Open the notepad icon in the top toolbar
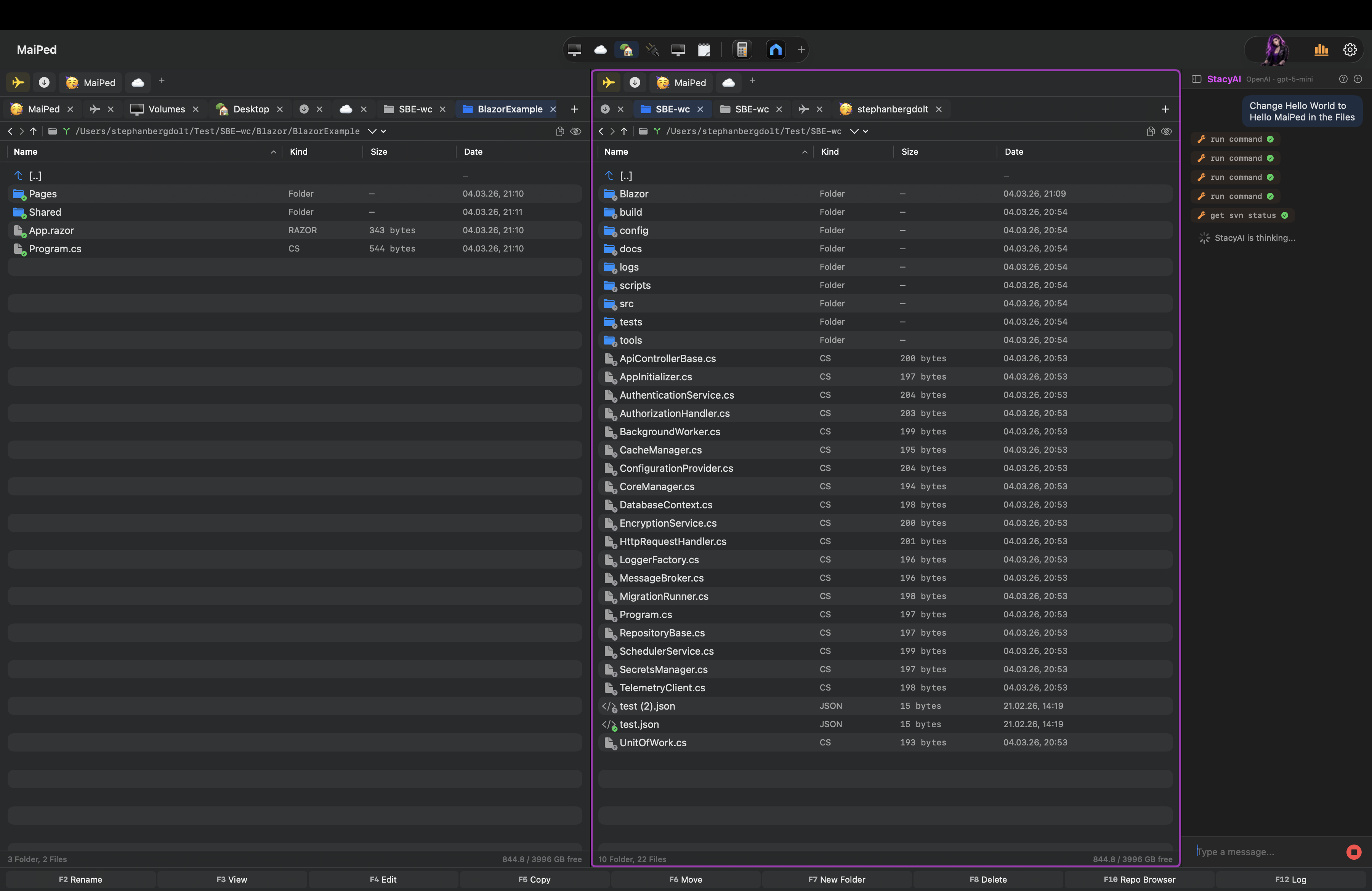This screenshot has height=891, width=1372. [704, 50]
